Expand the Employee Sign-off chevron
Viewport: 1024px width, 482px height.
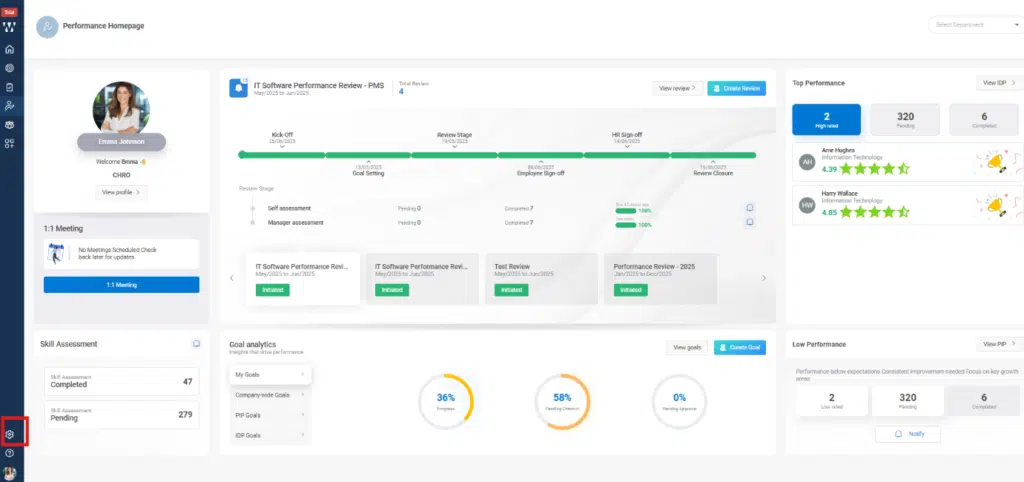[541, 161]
